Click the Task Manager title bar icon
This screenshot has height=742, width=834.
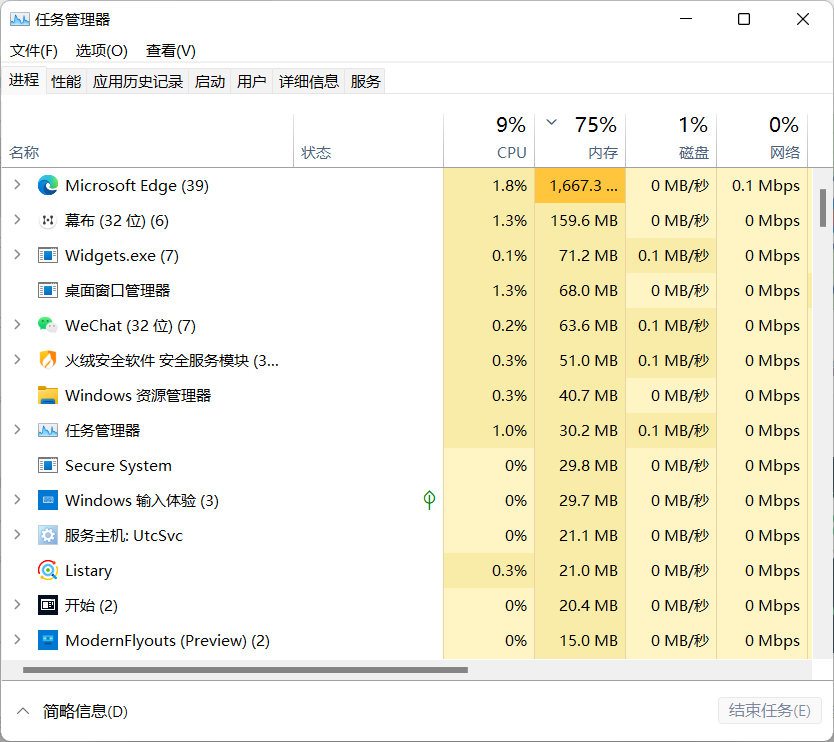[20, 20]
